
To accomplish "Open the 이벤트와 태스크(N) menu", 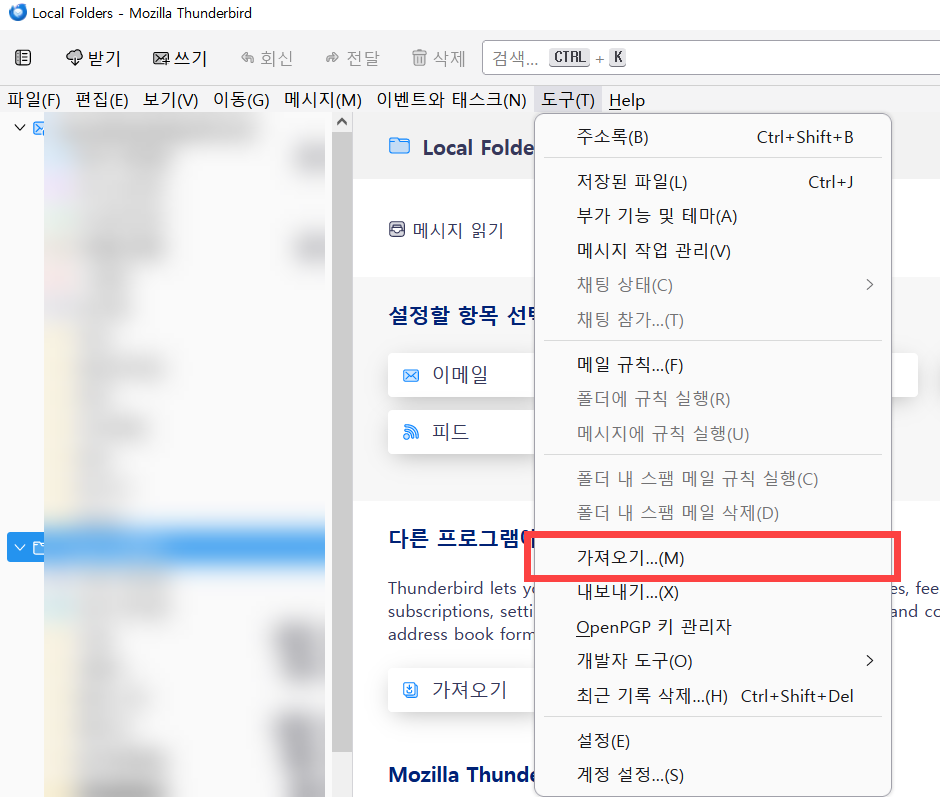I will click(x=451, y=100).
